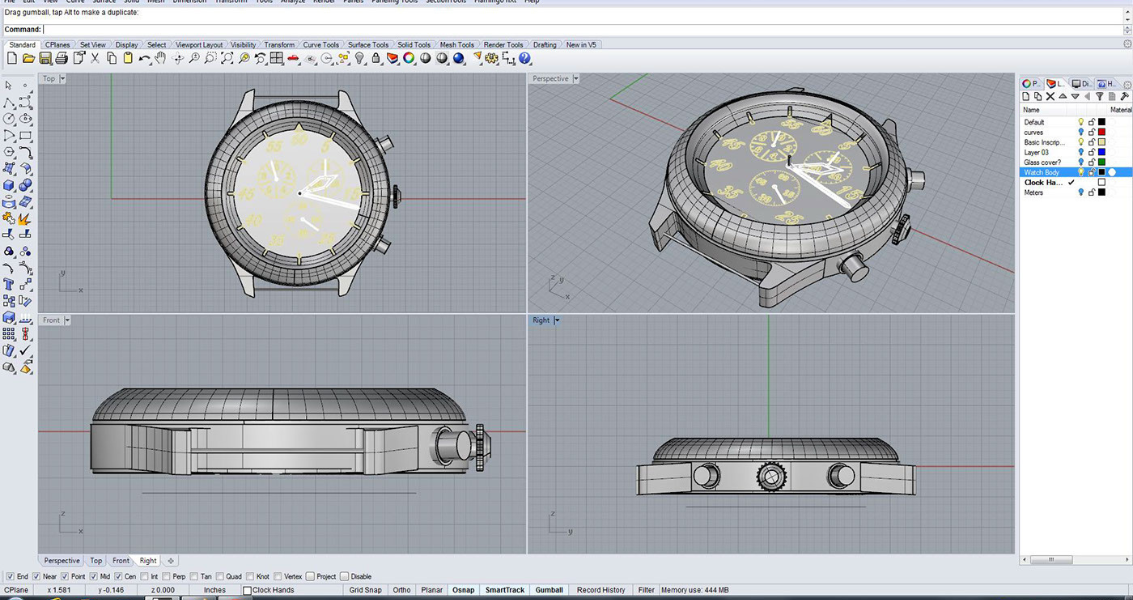Open the Perspective viewport dropdown
Screen dimensions: 1133x600
[578, 78]
